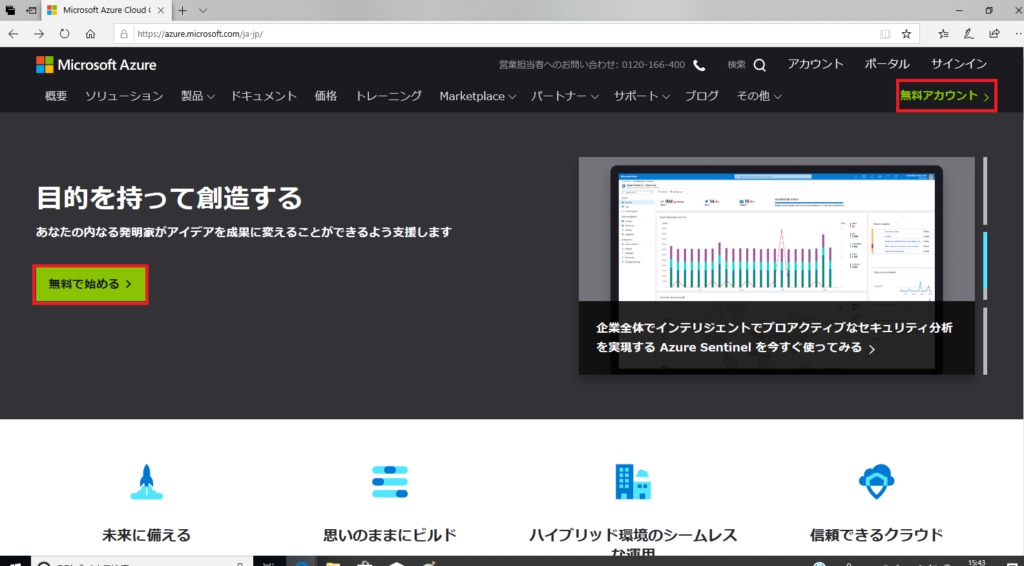Add page to favorites with star icon
1024x566 pixels.
906,34
